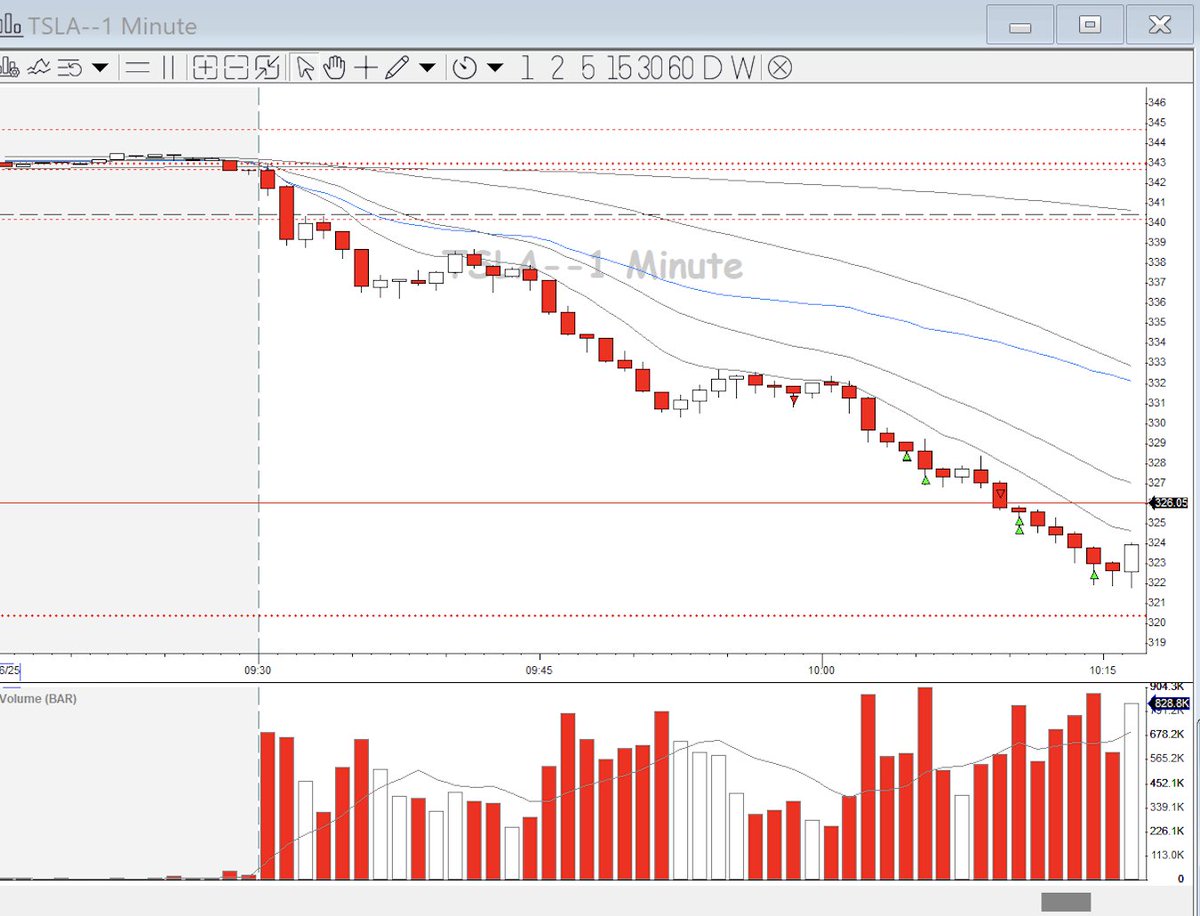The image size is (1200, 916).
Task: Click the circled X clear icon
Action: [780, 68]
